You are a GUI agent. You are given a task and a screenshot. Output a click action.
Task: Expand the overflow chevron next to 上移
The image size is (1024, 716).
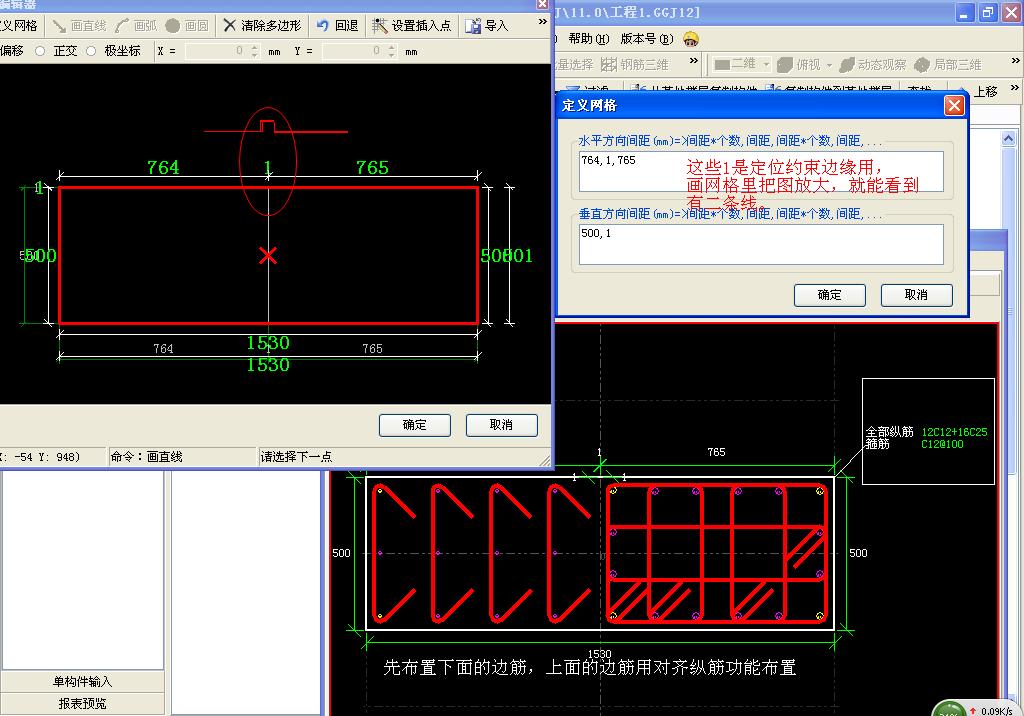click(x=1014, y=88)
